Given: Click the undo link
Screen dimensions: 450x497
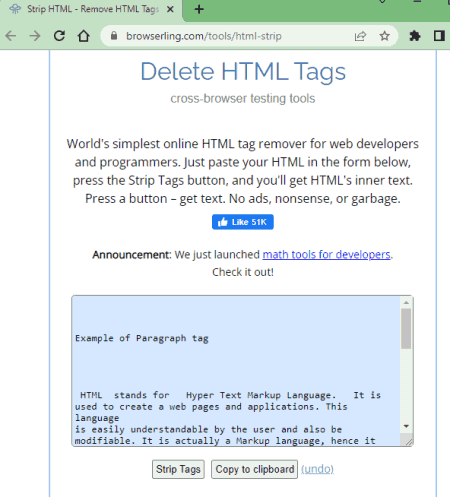Looking at the screenshot, I should pyautogui.click(x=317, y=469).
